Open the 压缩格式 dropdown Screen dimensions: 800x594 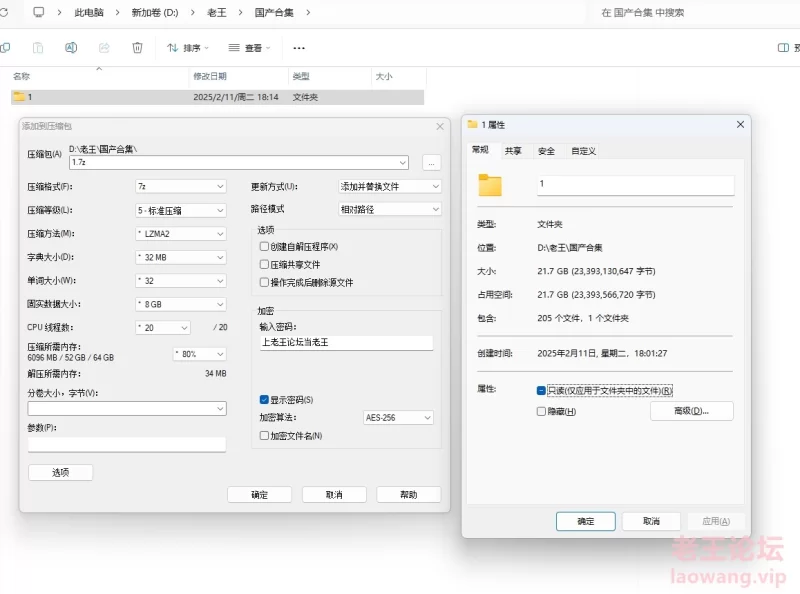(x=181, y=186)
